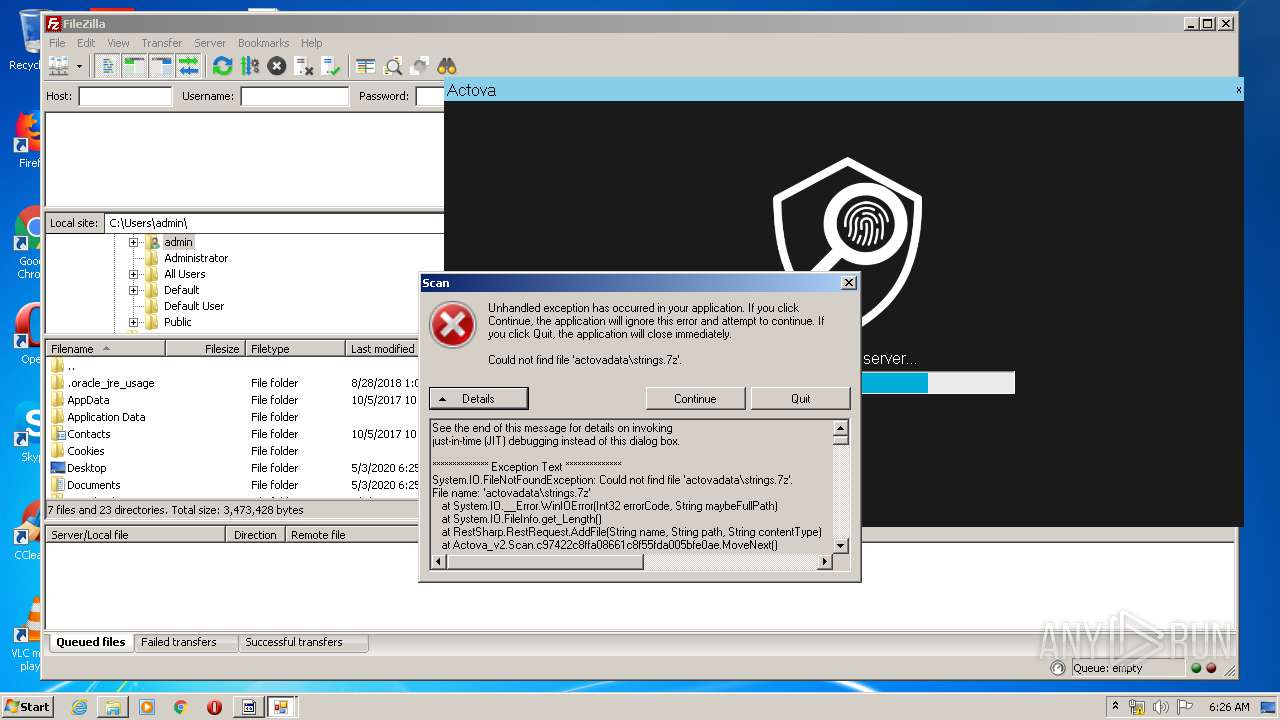Toggle the message log display icon
This screenshot has width=1280, height=720.
[x=107, y=66]
